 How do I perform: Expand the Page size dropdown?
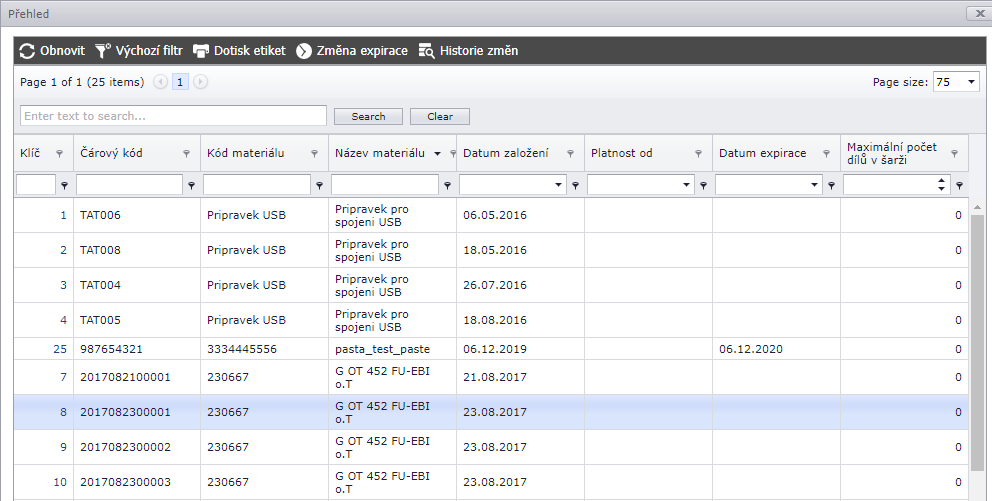point(972,82)
